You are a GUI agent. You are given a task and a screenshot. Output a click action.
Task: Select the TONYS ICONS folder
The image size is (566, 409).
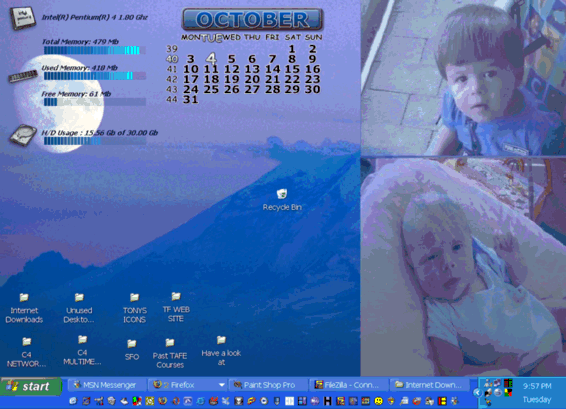tap(135, 308)
